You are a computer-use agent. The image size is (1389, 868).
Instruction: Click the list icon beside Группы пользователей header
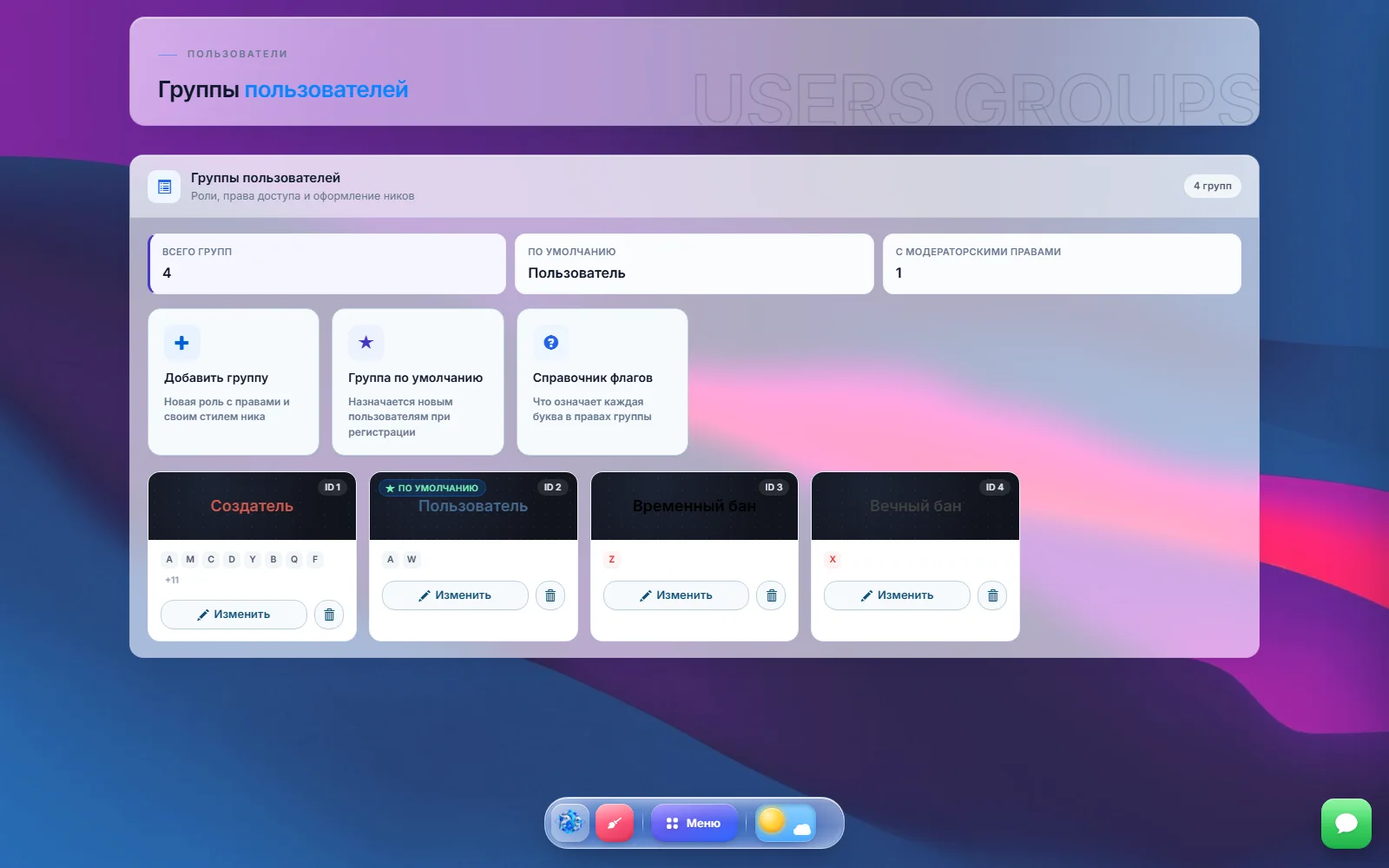(x=164, y=187)
